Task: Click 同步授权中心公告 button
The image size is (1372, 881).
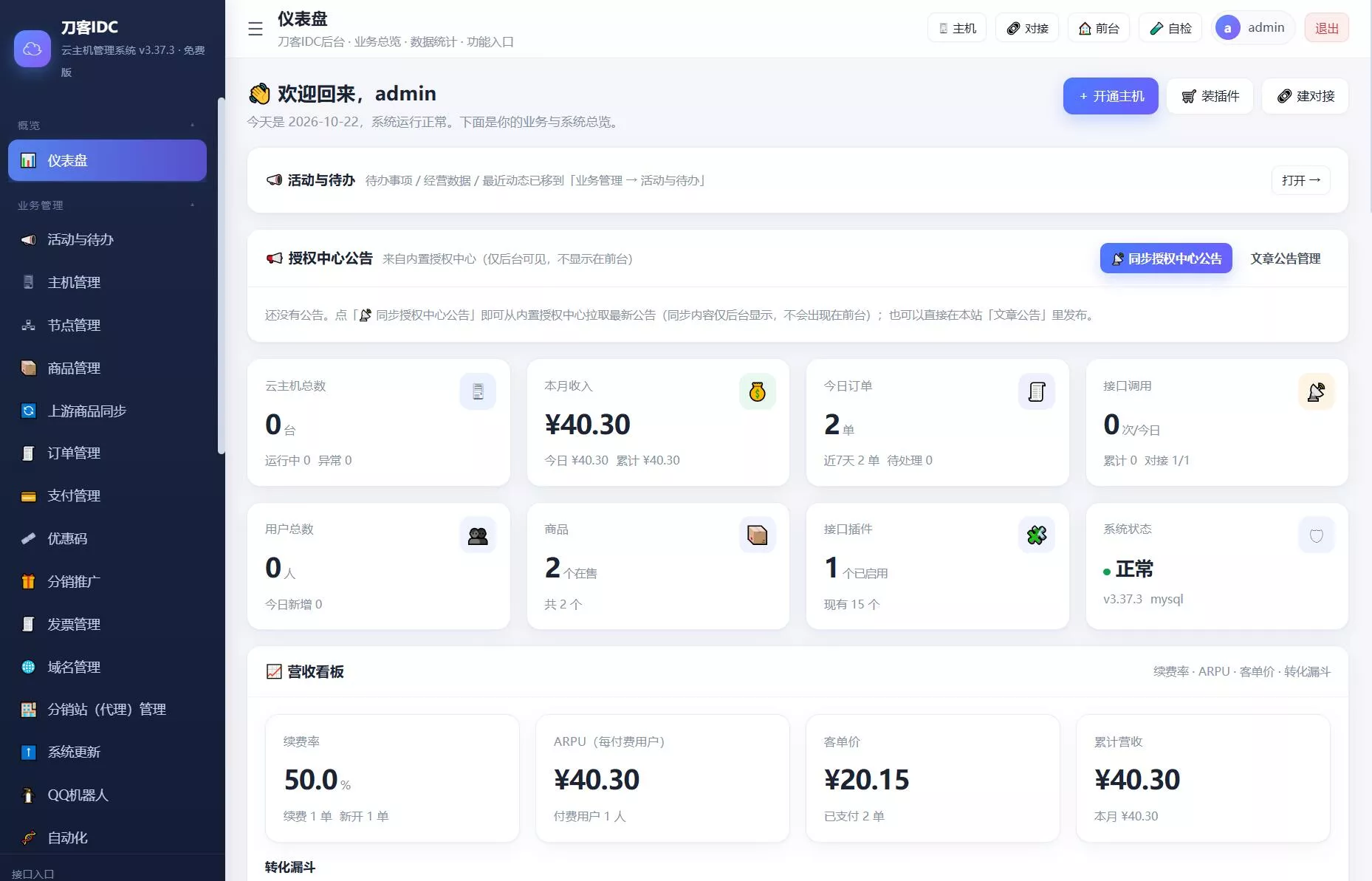Action: coord(1166,258)
